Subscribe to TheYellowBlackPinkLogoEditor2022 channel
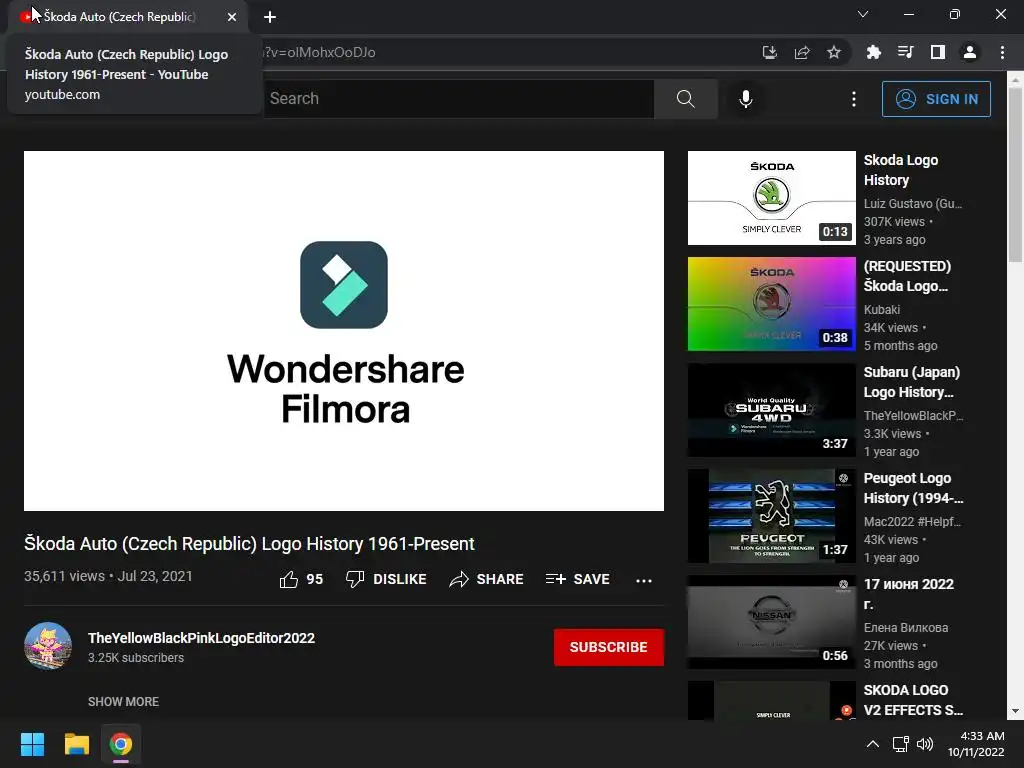The image size is (1024, 768). [x=609, y=647]
